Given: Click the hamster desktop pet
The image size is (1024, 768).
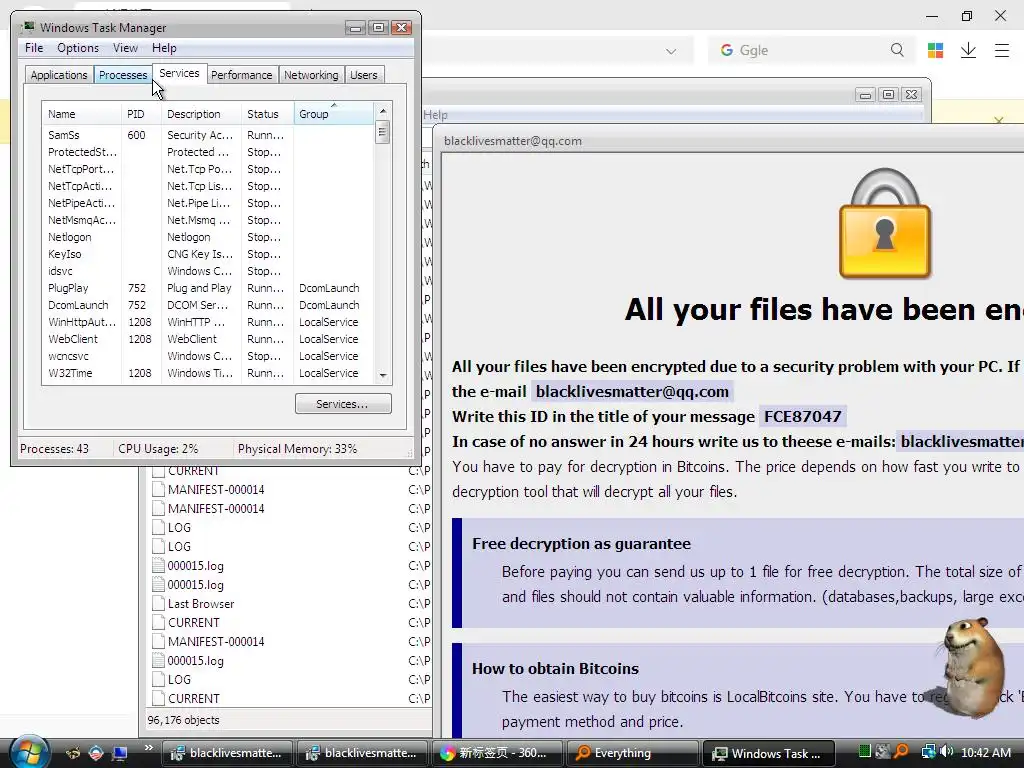Looking at the screenshot, I should point(970,666).
